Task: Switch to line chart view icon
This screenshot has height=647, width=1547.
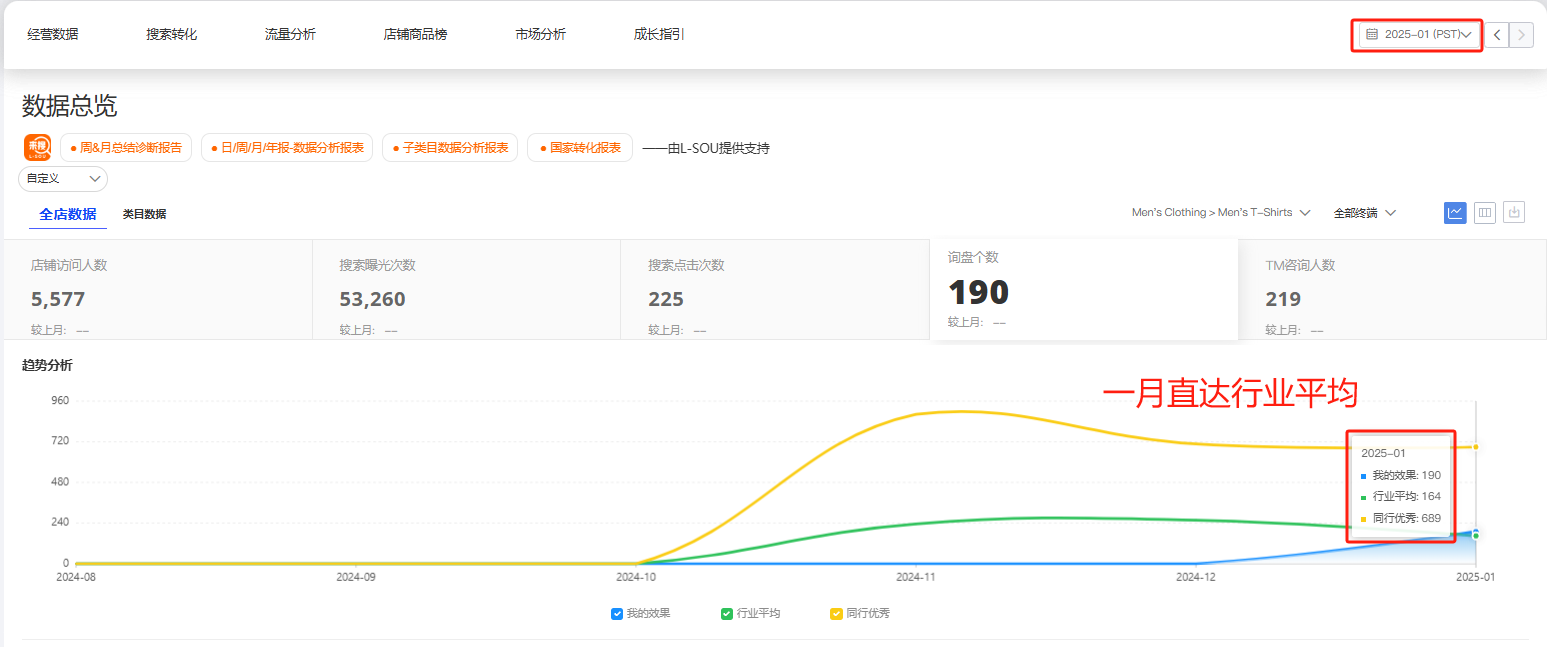Action: pyautogui.click(x=1455, y=212)
